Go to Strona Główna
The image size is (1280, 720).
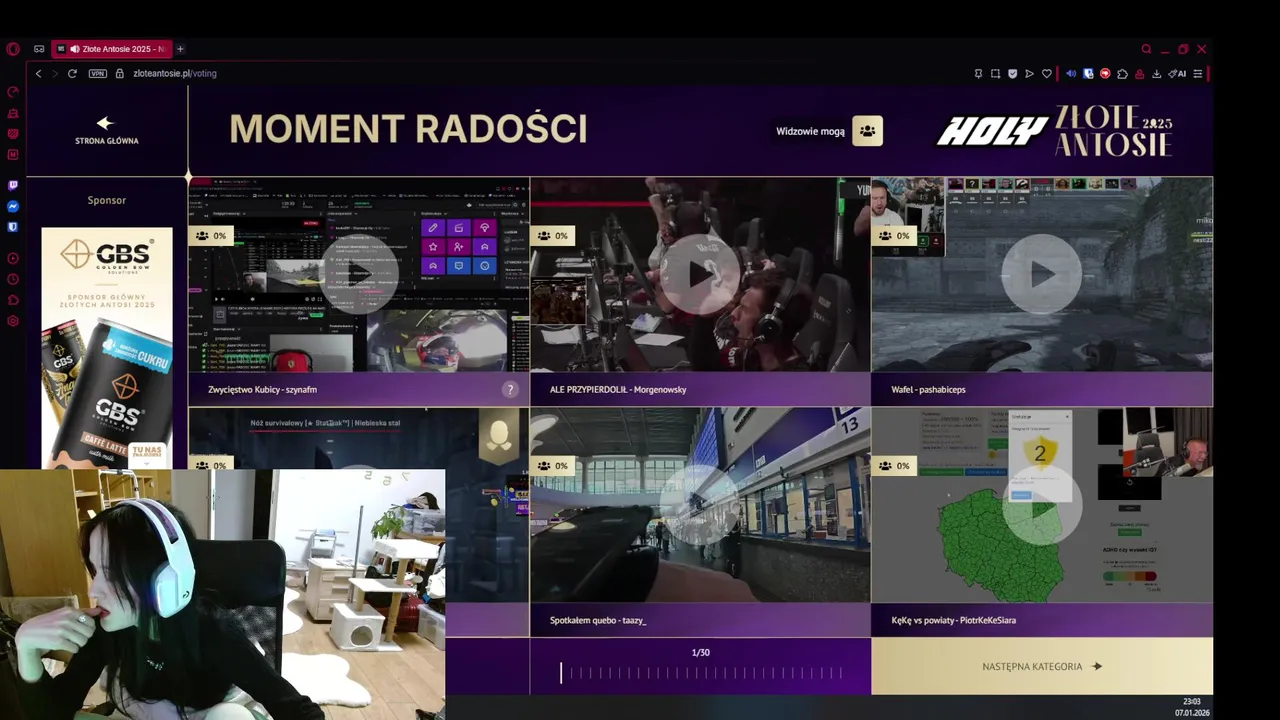[106, 131]
